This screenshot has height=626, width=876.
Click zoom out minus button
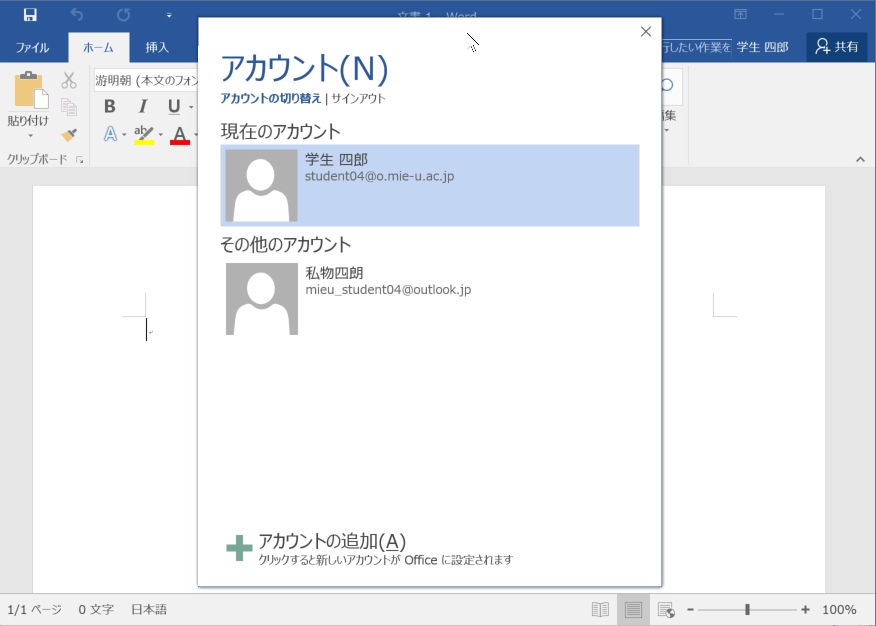coord(691,610)
